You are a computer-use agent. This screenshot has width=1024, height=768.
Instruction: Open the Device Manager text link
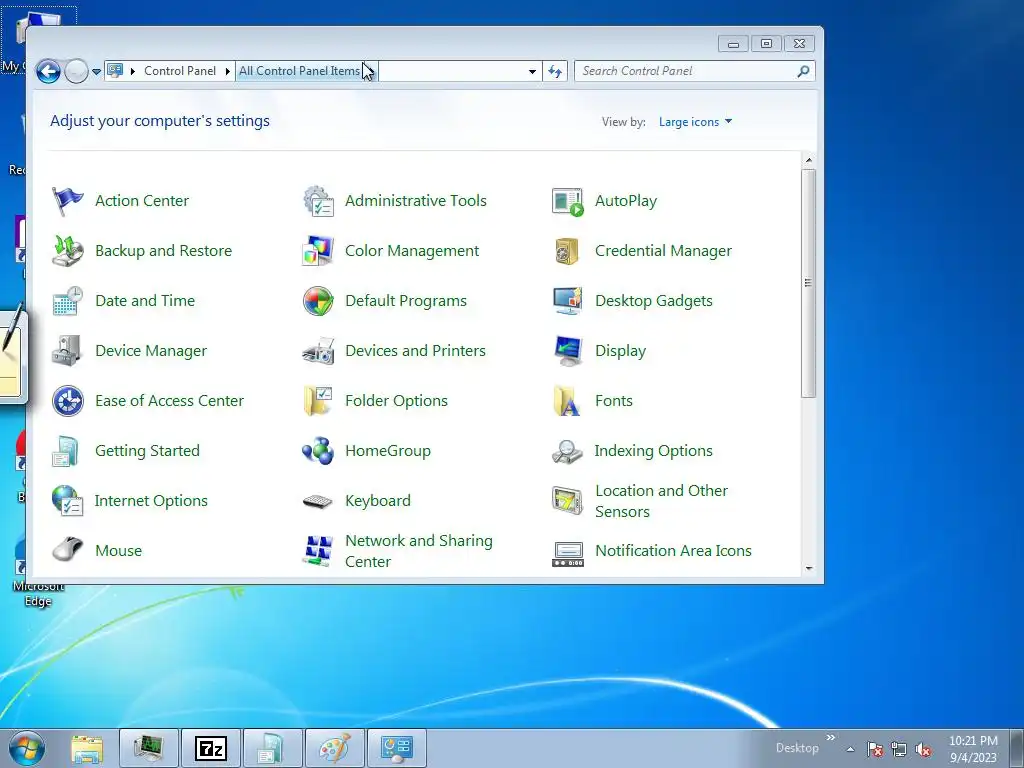click(151, 351)
